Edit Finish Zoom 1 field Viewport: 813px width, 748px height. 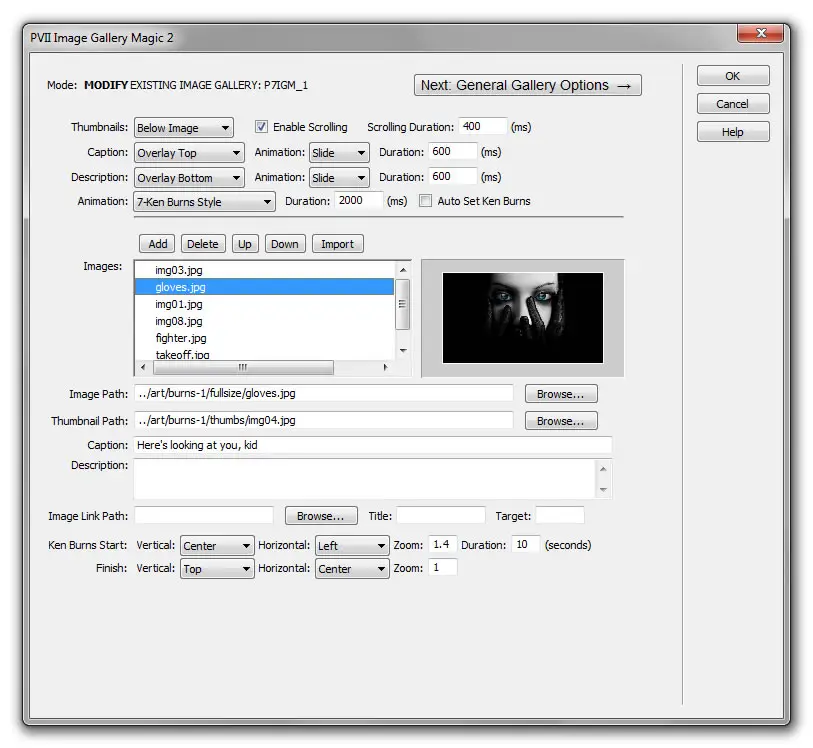coord(443,567)
